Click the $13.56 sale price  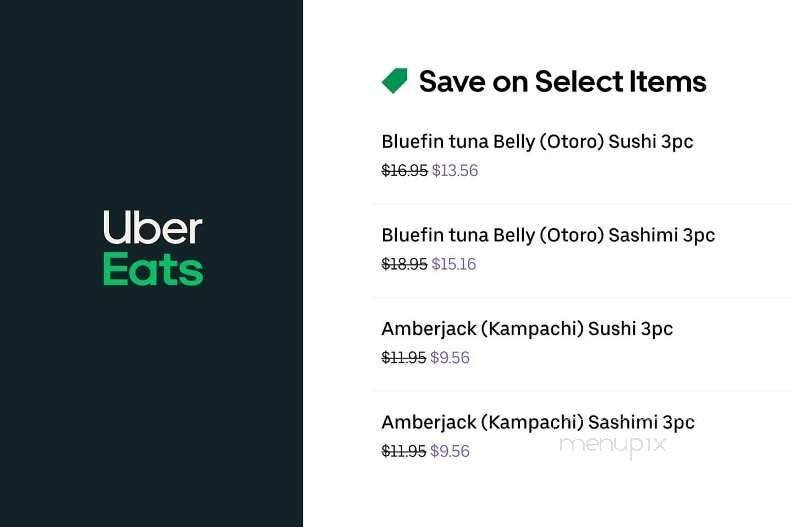tap(455, 171)
